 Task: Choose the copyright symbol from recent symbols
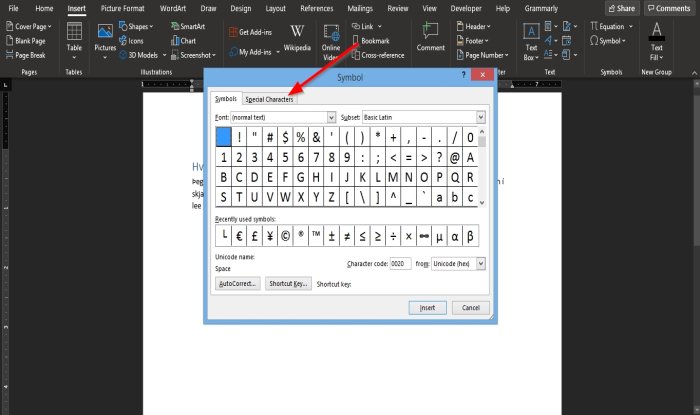285,236
